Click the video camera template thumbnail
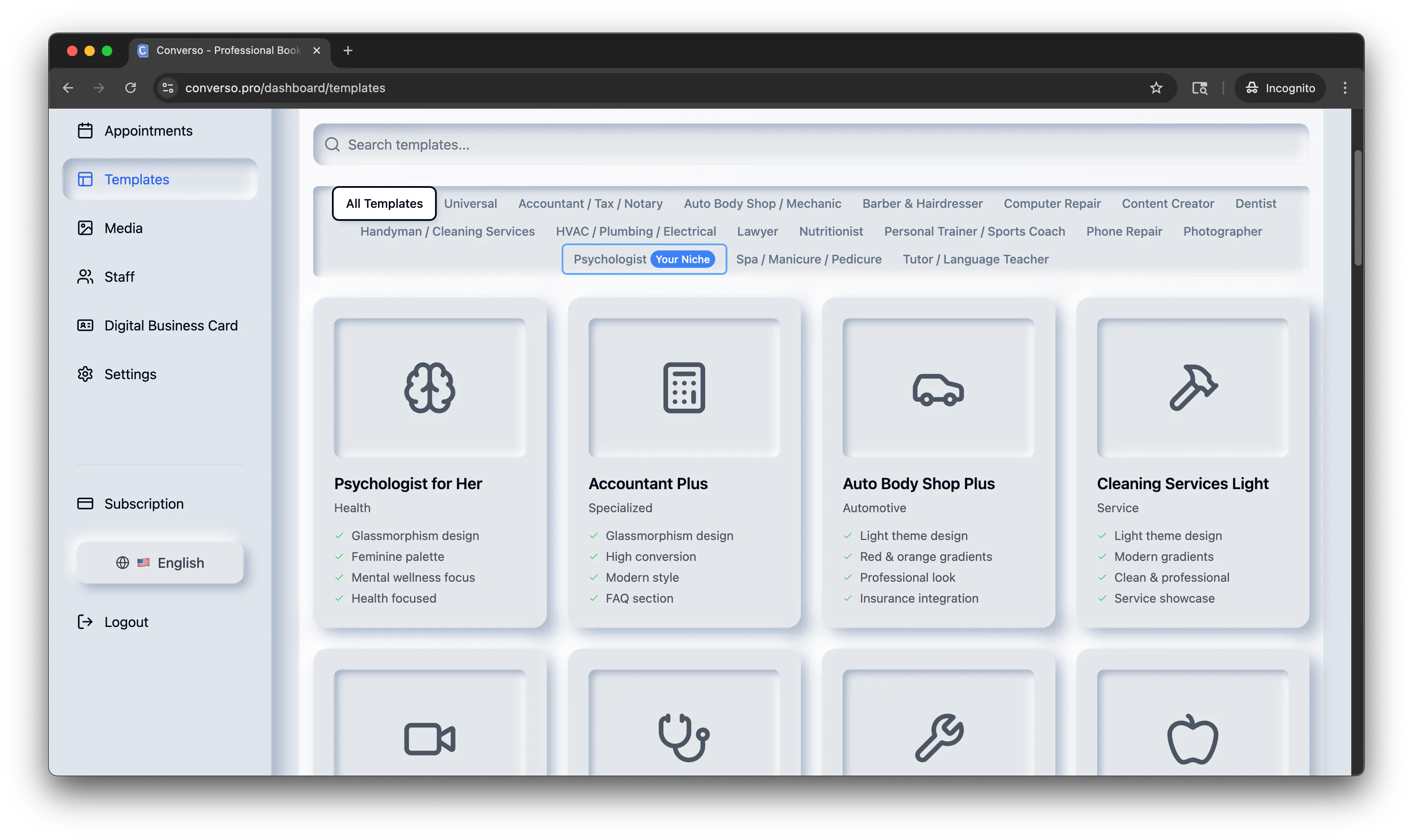 point(430,722)
